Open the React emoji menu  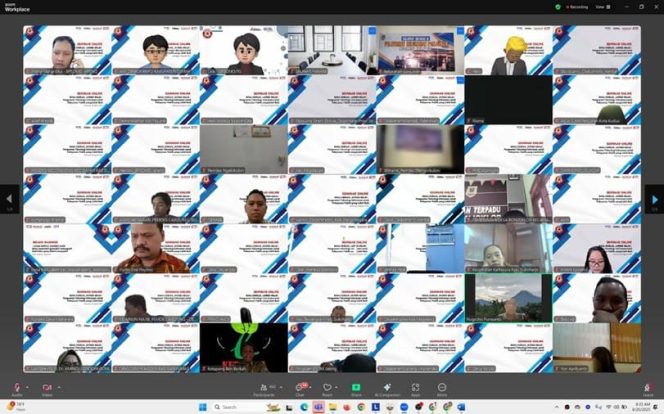(x=327, y=388)
